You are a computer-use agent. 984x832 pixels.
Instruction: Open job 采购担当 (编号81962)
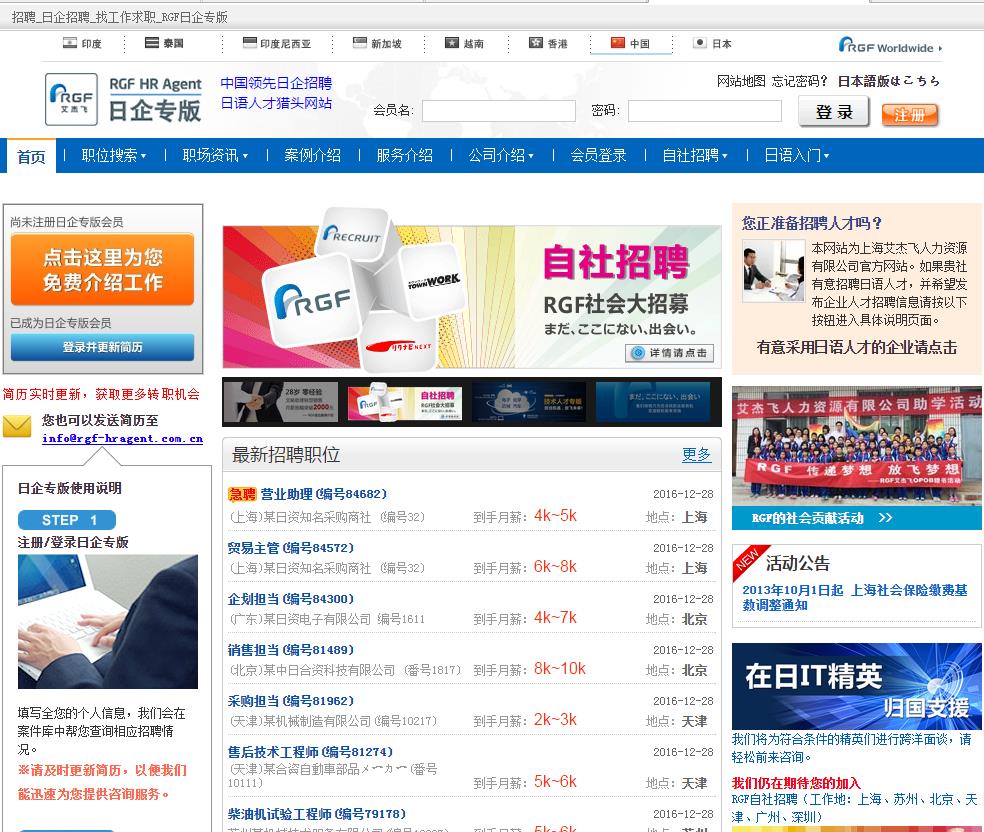pos(291,700)
